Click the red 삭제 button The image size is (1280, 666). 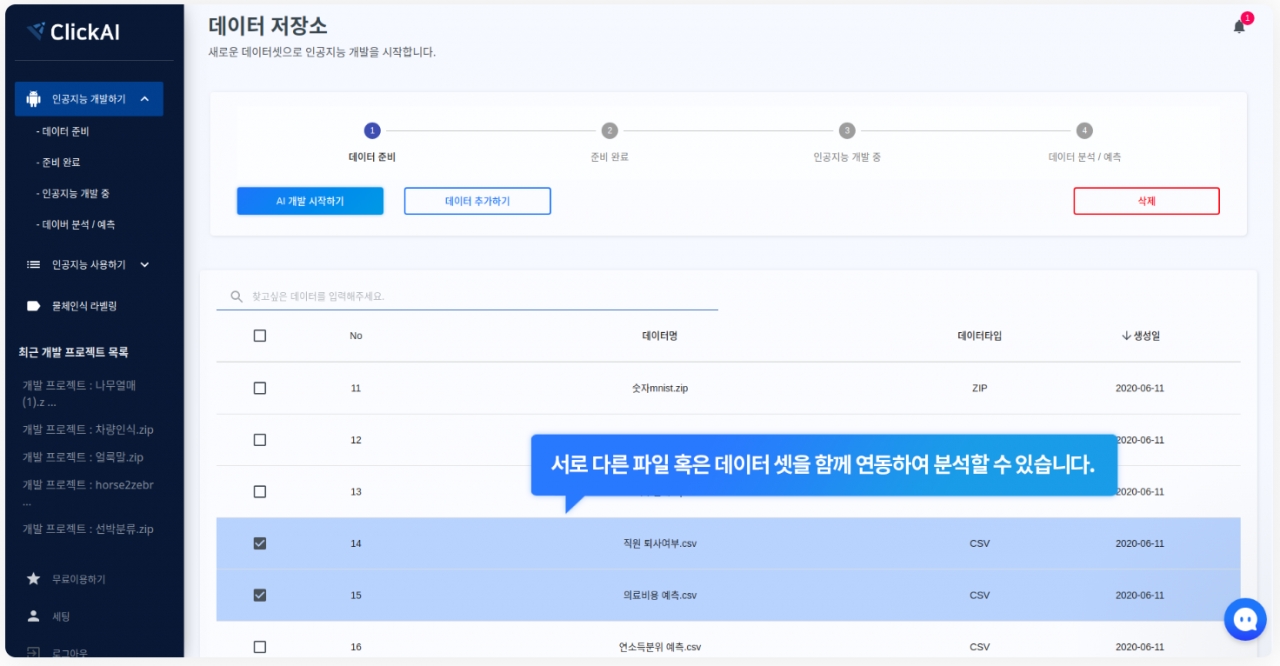(x=1146, y=201)
